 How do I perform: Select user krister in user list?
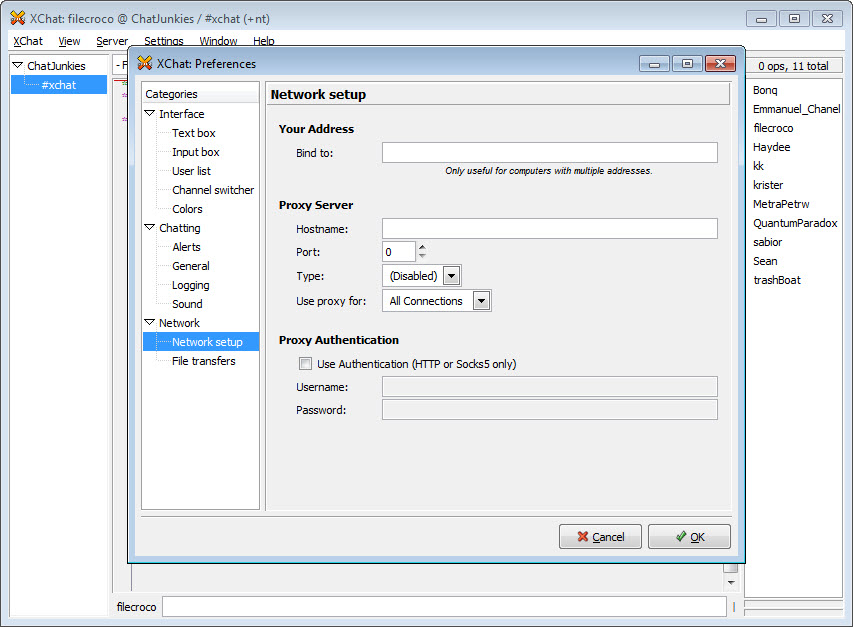pyautogui.click(x=768, y=185)
